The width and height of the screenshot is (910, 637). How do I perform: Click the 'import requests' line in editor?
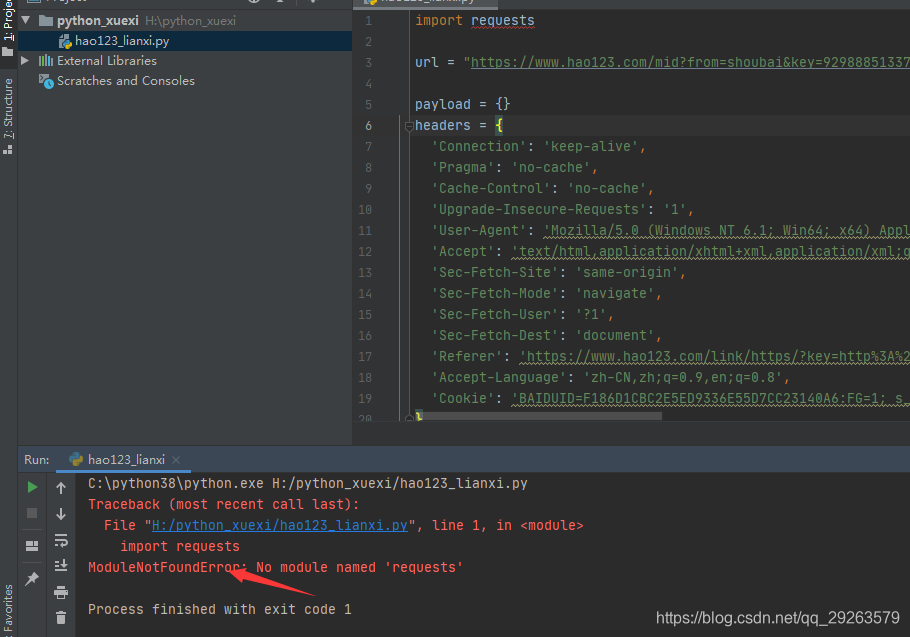click(474, 20)
